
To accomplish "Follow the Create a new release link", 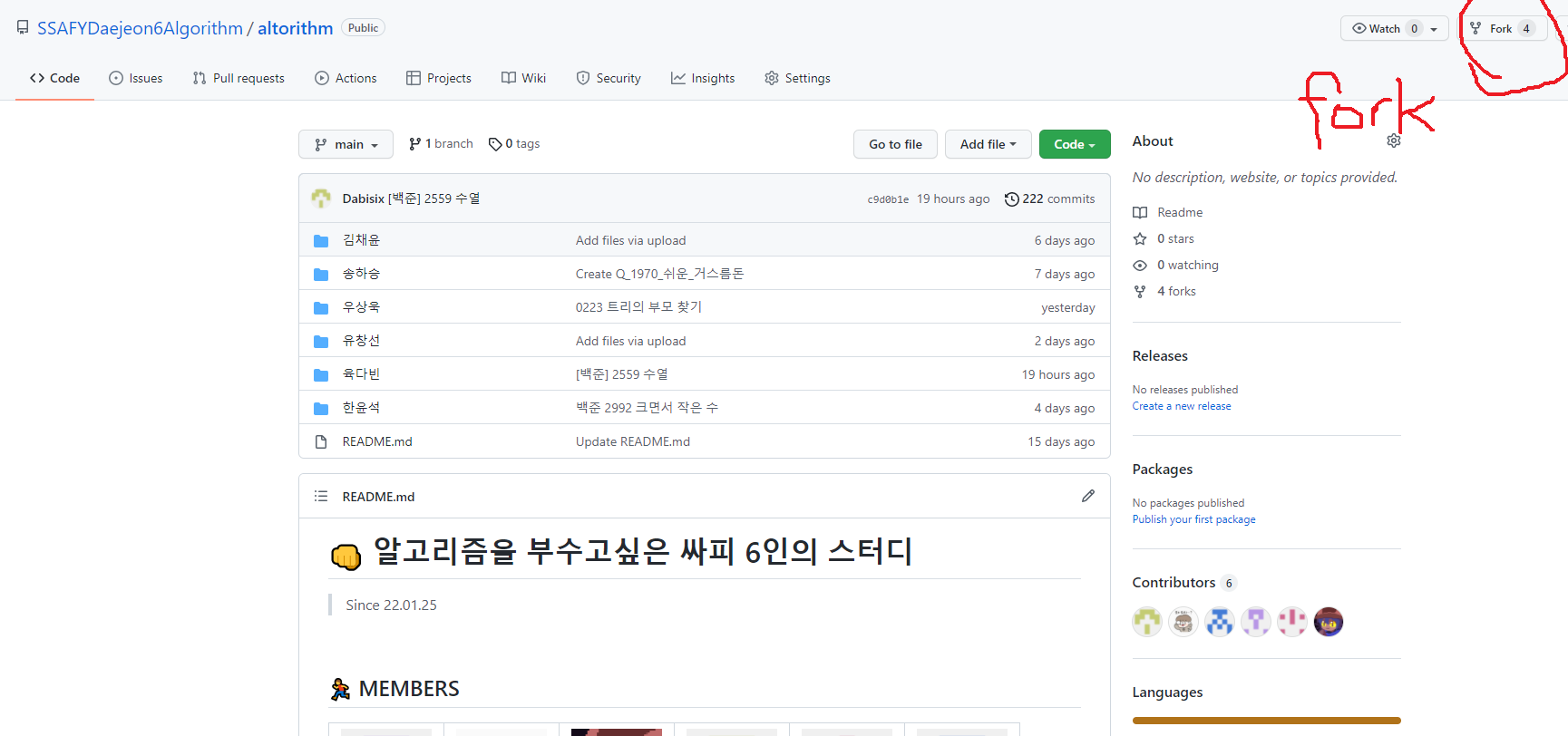I will click(x=1182, y=406).
